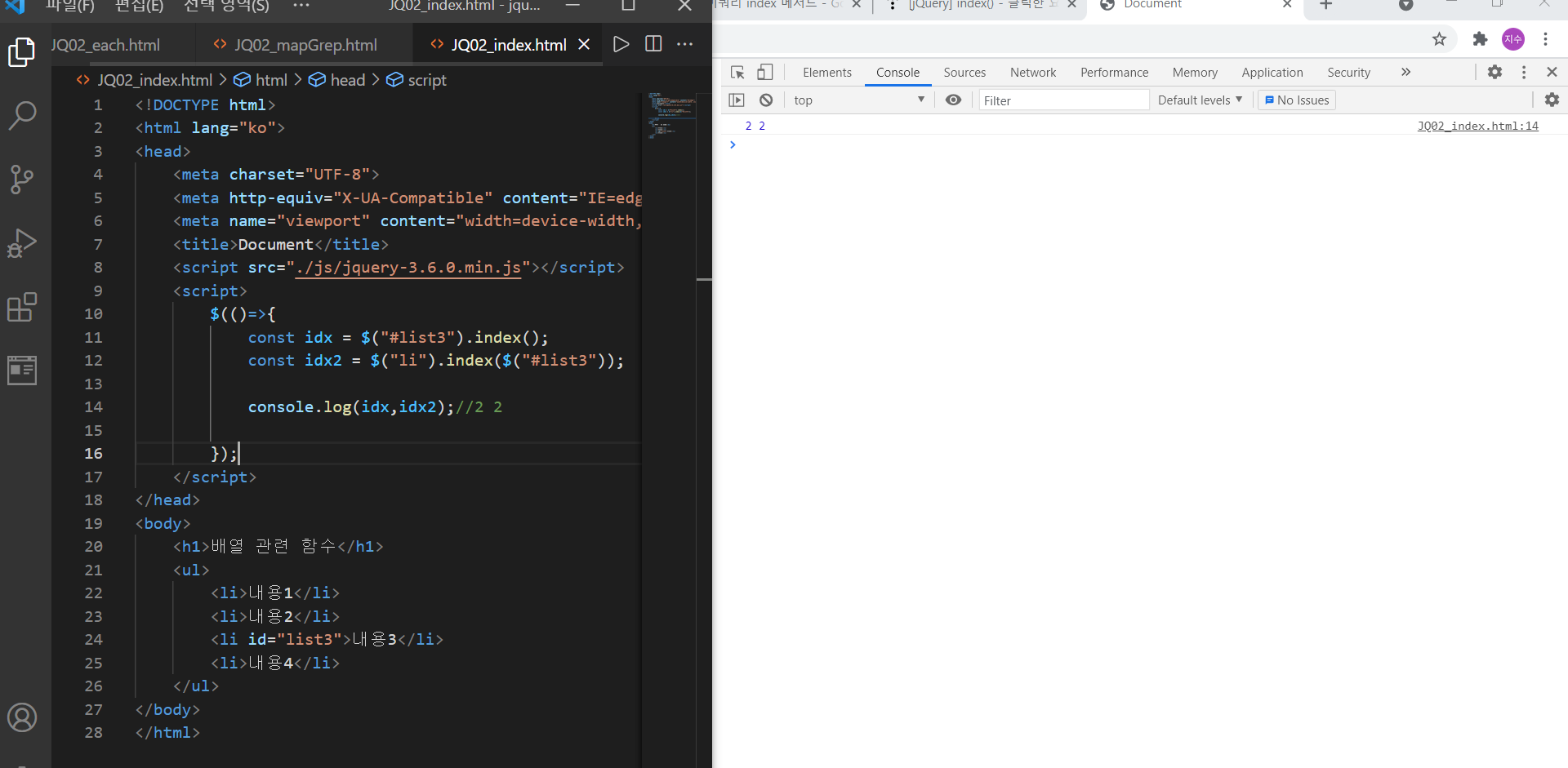Click the code minimap thumbnail
This screenshot has width=1568, height=768.
click(671, 114)
